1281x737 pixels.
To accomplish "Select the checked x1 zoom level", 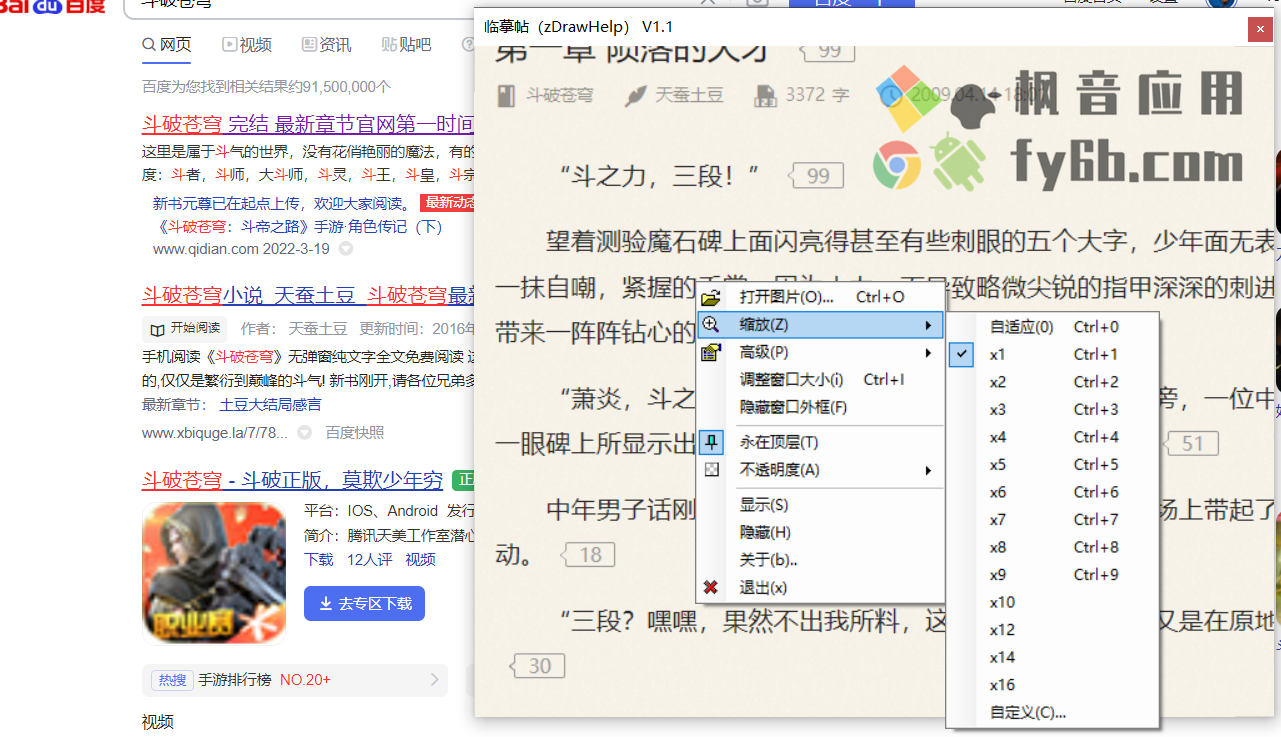I will [x=1052, y=354].
